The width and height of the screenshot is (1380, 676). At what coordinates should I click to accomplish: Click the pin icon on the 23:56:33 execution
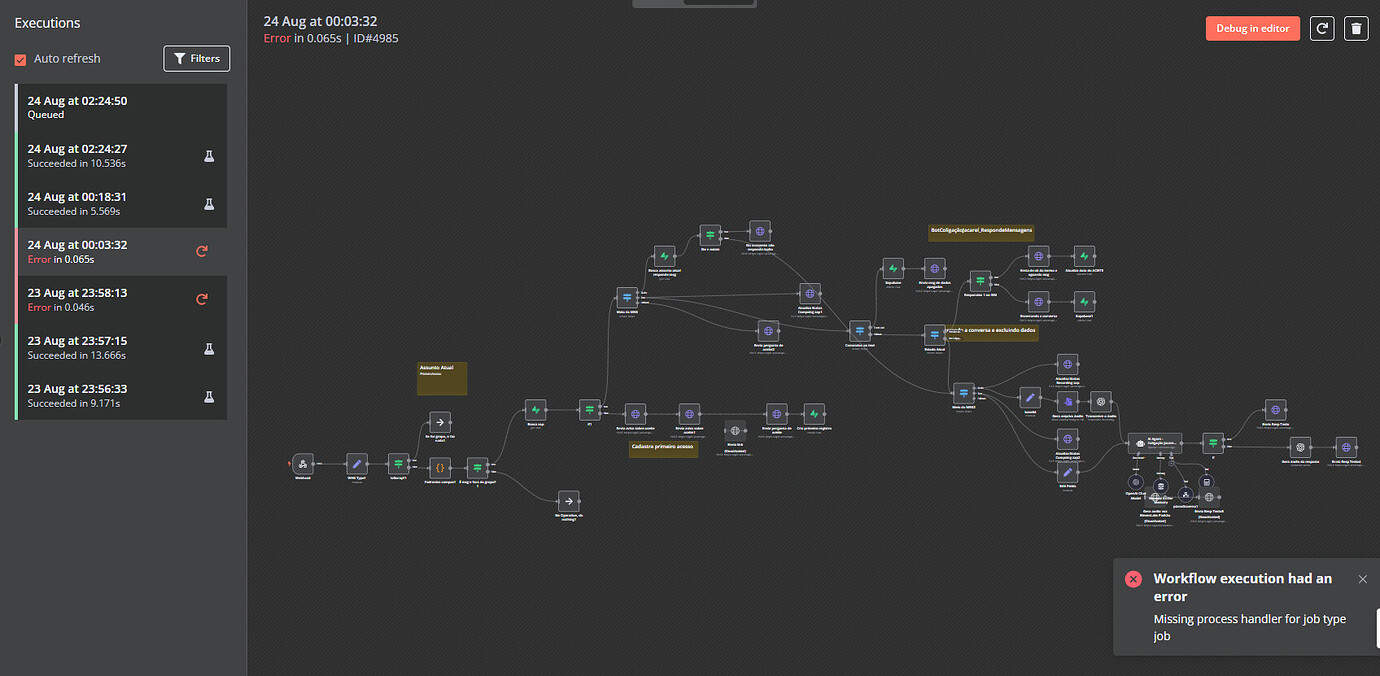coord(209,396)
